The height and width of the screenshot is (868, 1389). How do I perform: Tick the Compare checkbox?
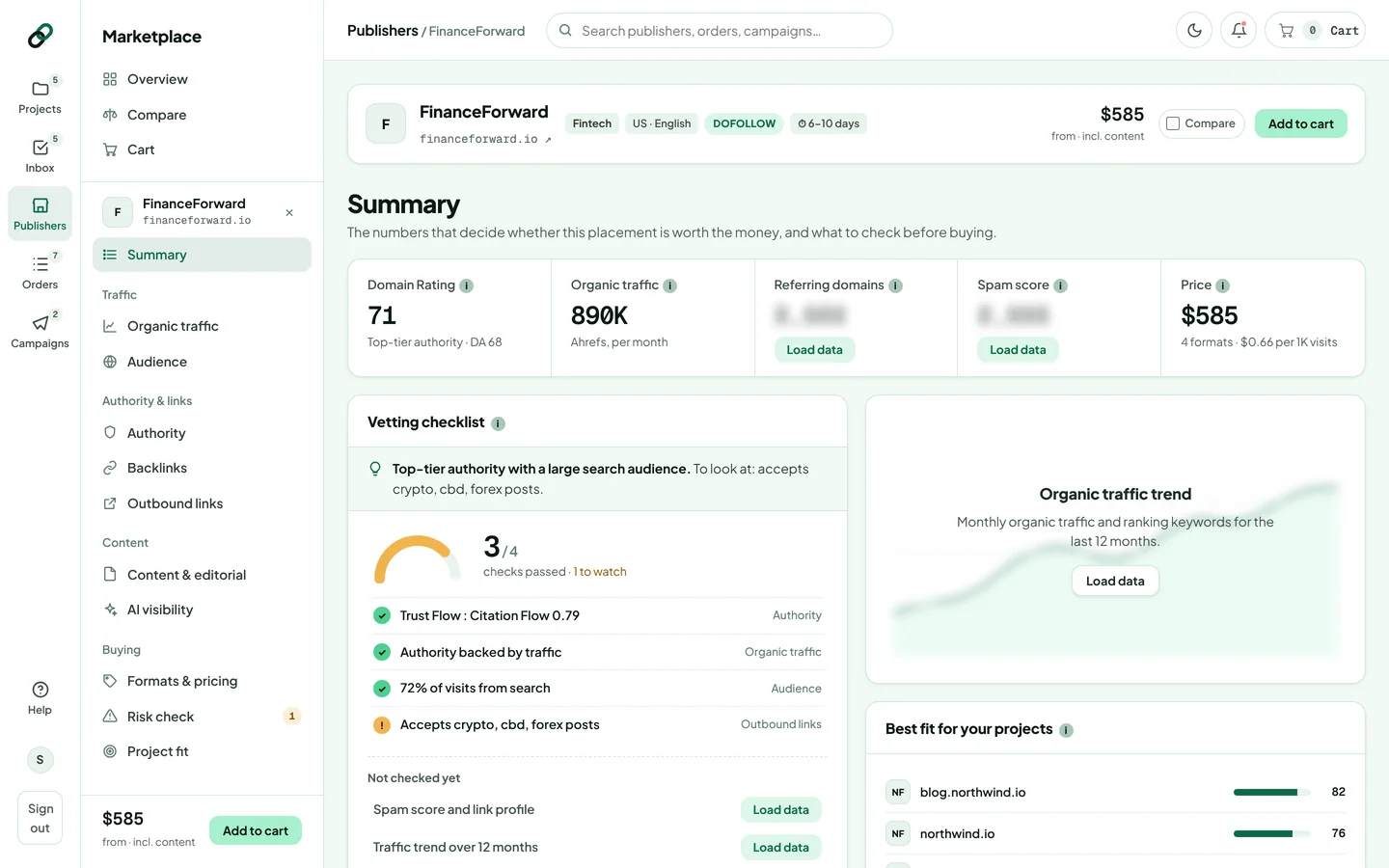tap(1173, 123)
